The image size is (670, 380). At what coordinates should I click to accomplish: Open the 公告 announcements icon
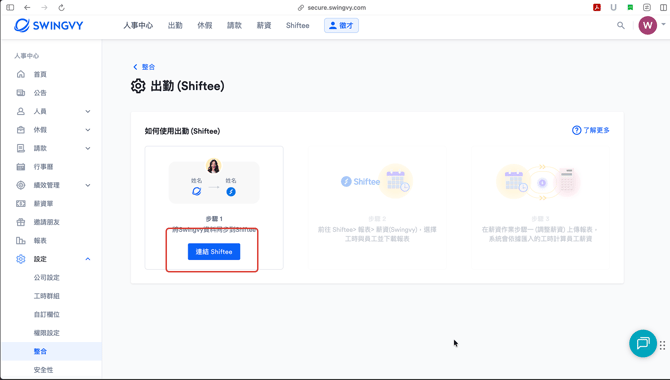pyautogui.click(x=21, y=93)
